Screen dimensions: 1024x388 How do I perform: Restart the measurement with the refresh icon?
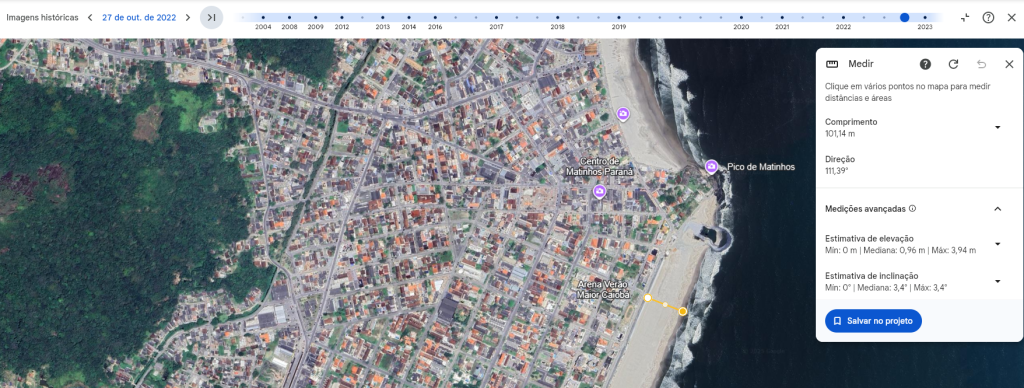coord(953,64)
